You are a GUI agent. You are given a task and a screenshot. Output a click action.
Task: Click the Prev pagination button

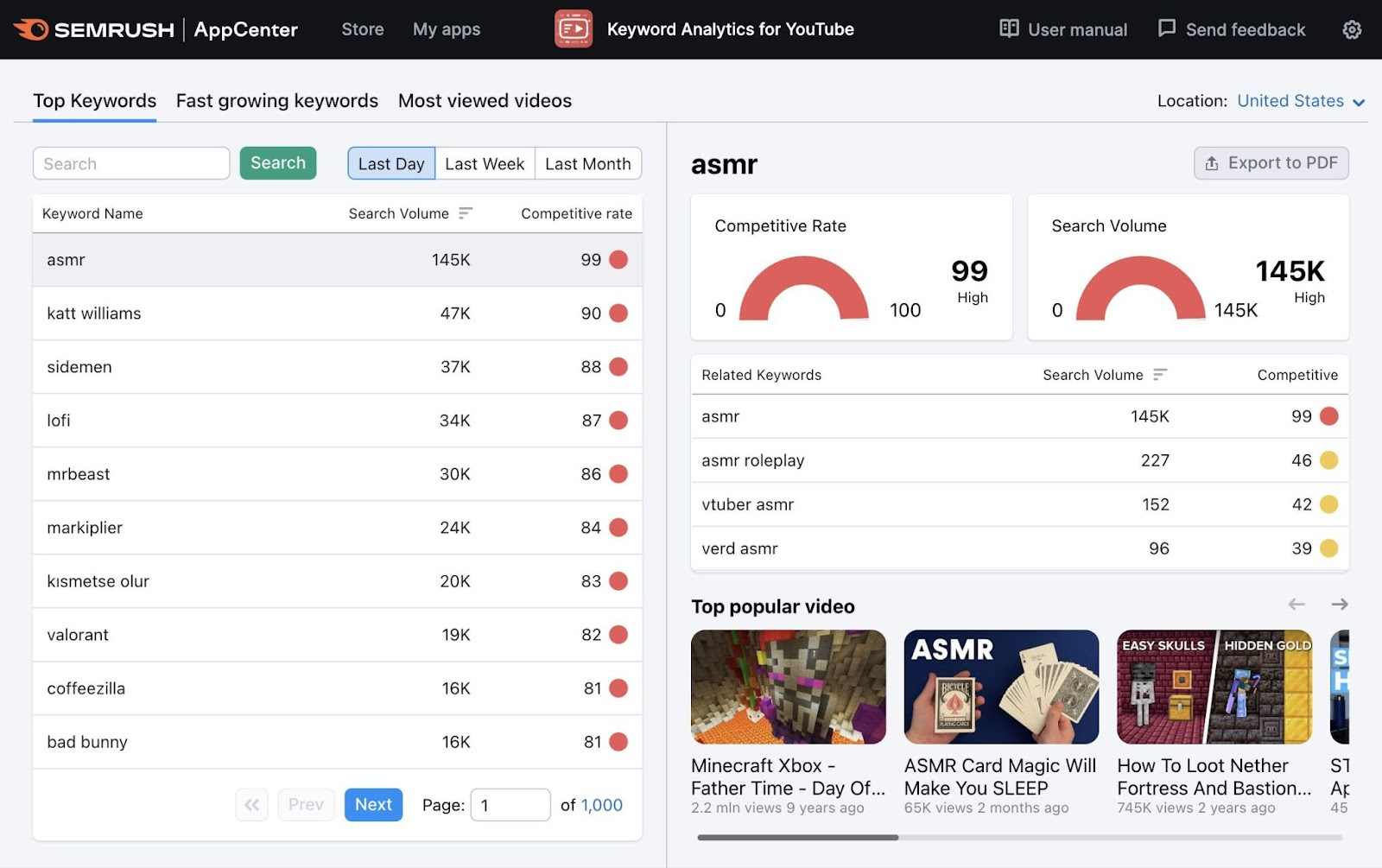pos(306,805)
